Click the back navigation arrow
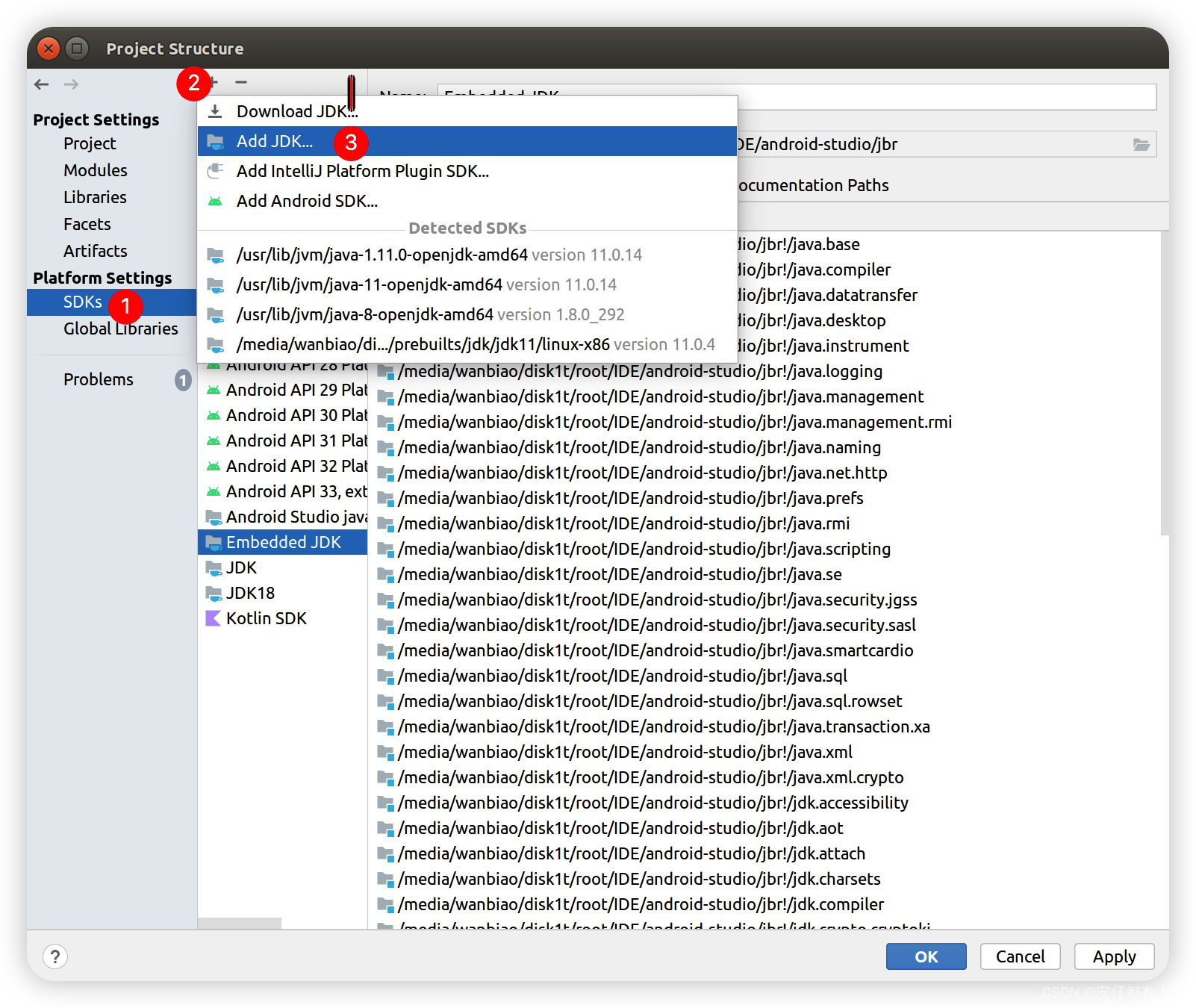Image resolution: width=1196 pixels, height=1008 pixels. tap(42, 84)
